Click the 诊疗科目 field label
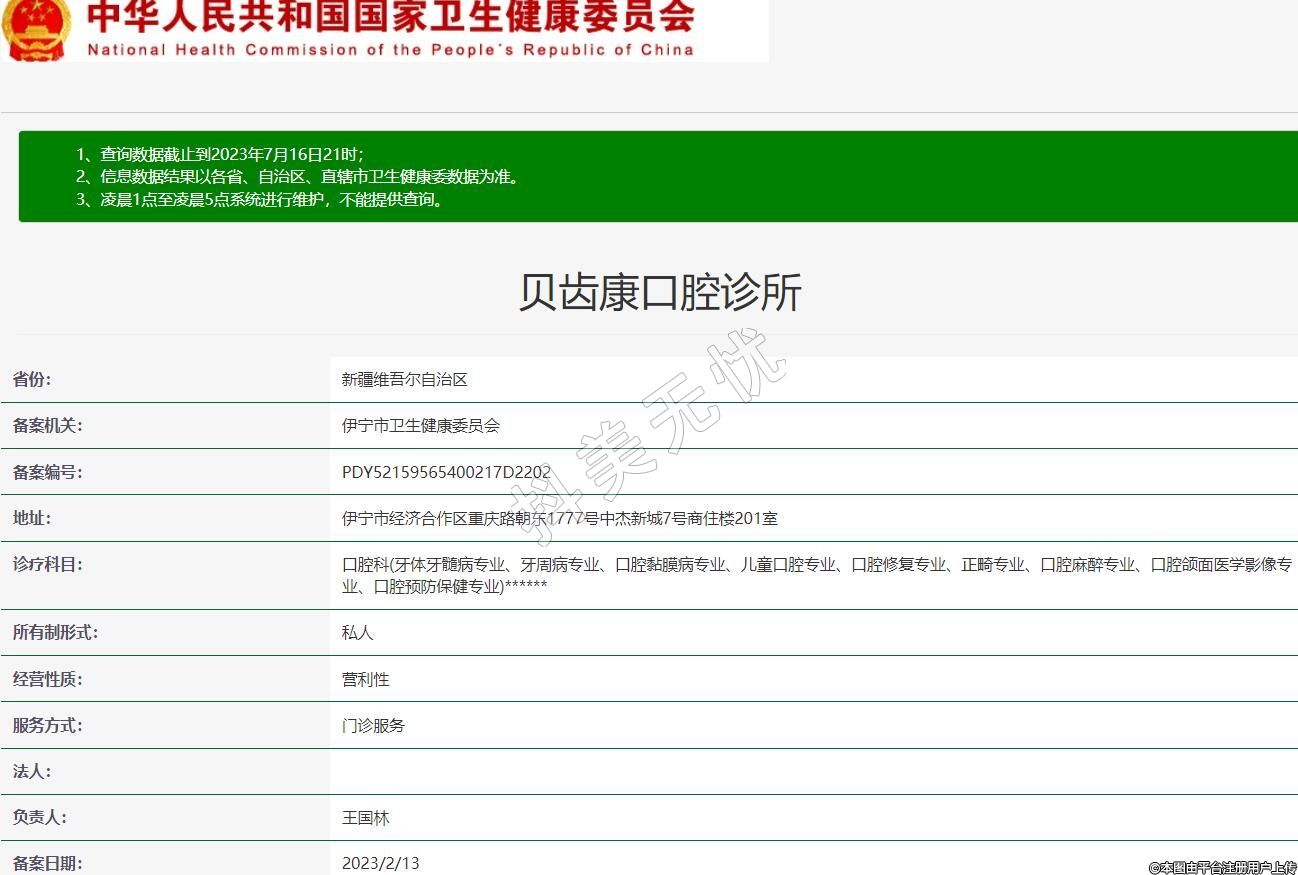The width and height of the screenshot is (1298, 875). pos(47,564)
